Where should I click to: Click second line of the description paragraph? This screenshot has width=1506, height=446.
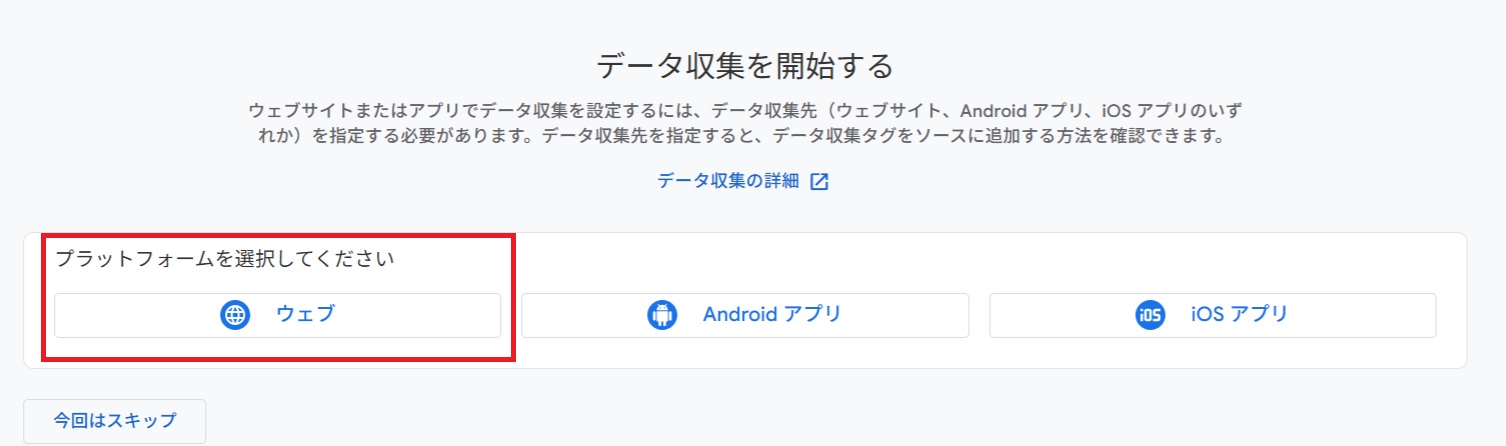(737, 135)
